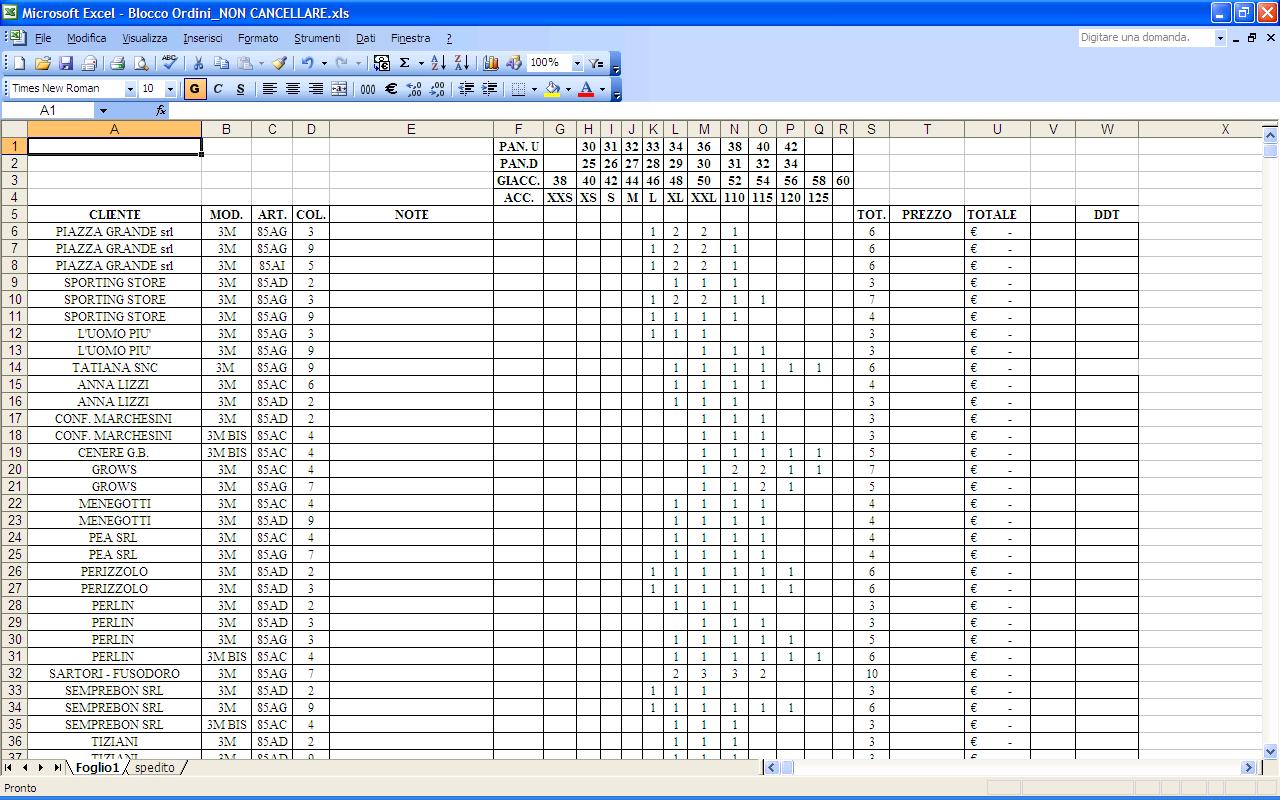
Task: Open Print Preview from the standard toolbar
Action: click(x=141, y=63)
